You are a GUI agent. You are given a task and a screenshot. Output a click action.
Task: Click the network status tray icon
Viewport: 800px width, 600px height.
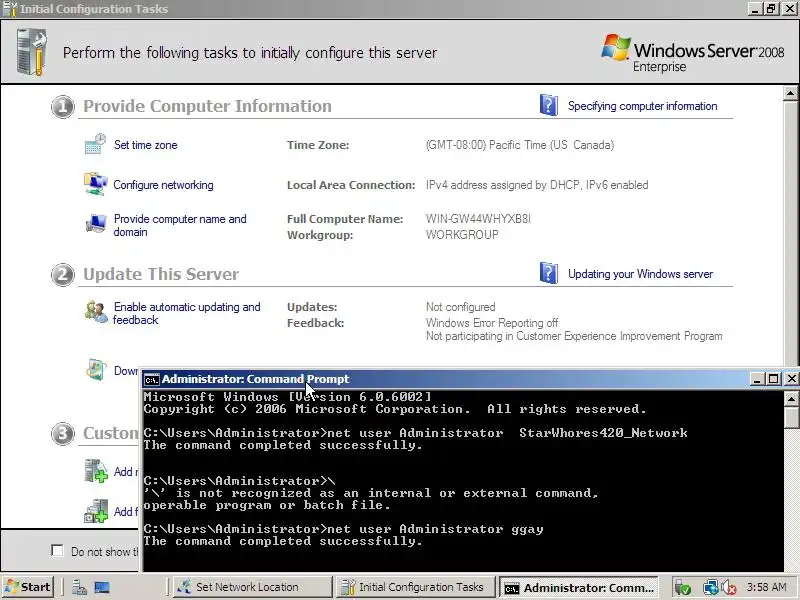(x=710, y=588)
